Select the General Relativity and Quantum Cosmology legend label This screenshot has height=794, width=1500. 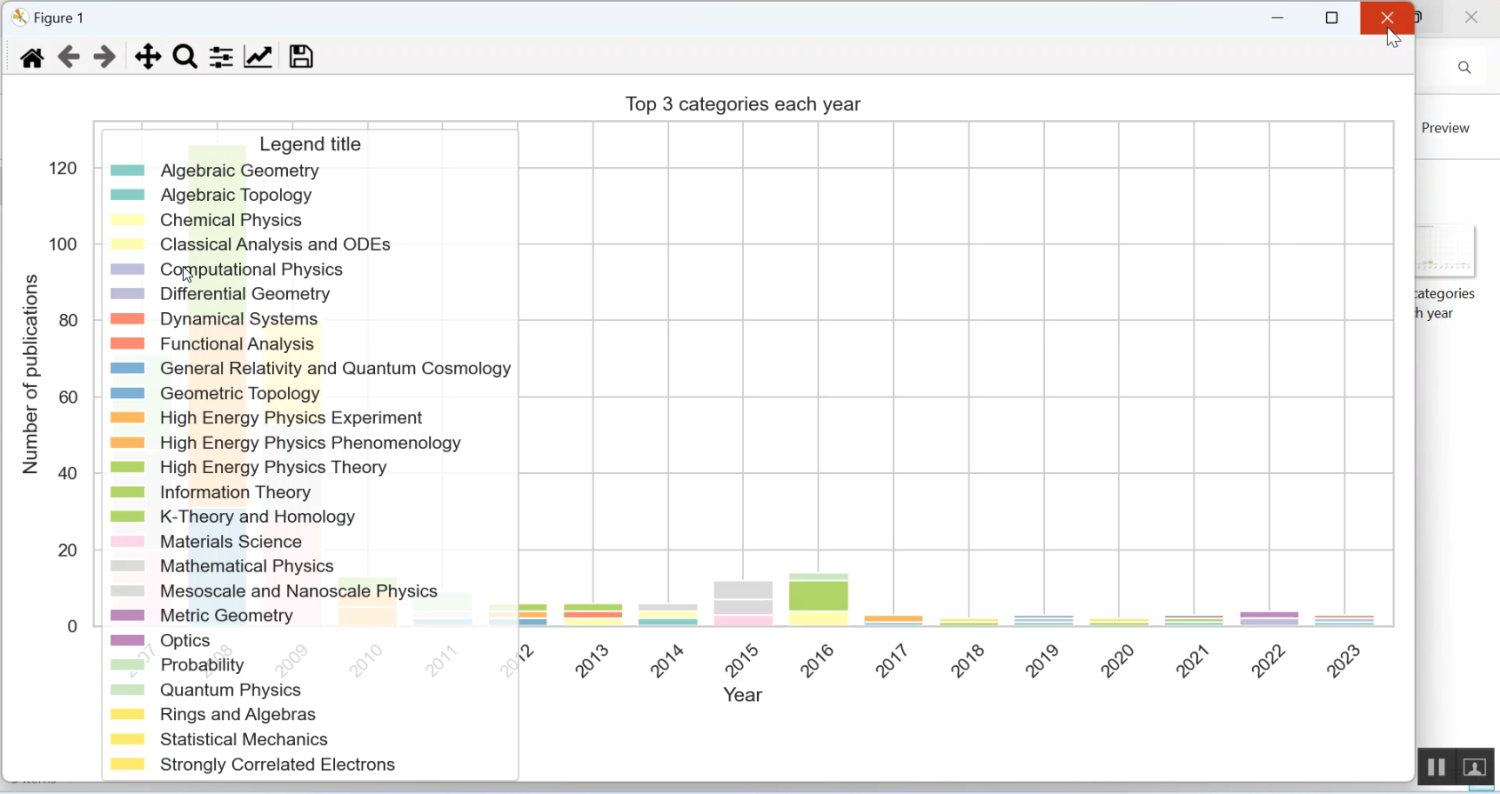[x=335, y=368]
